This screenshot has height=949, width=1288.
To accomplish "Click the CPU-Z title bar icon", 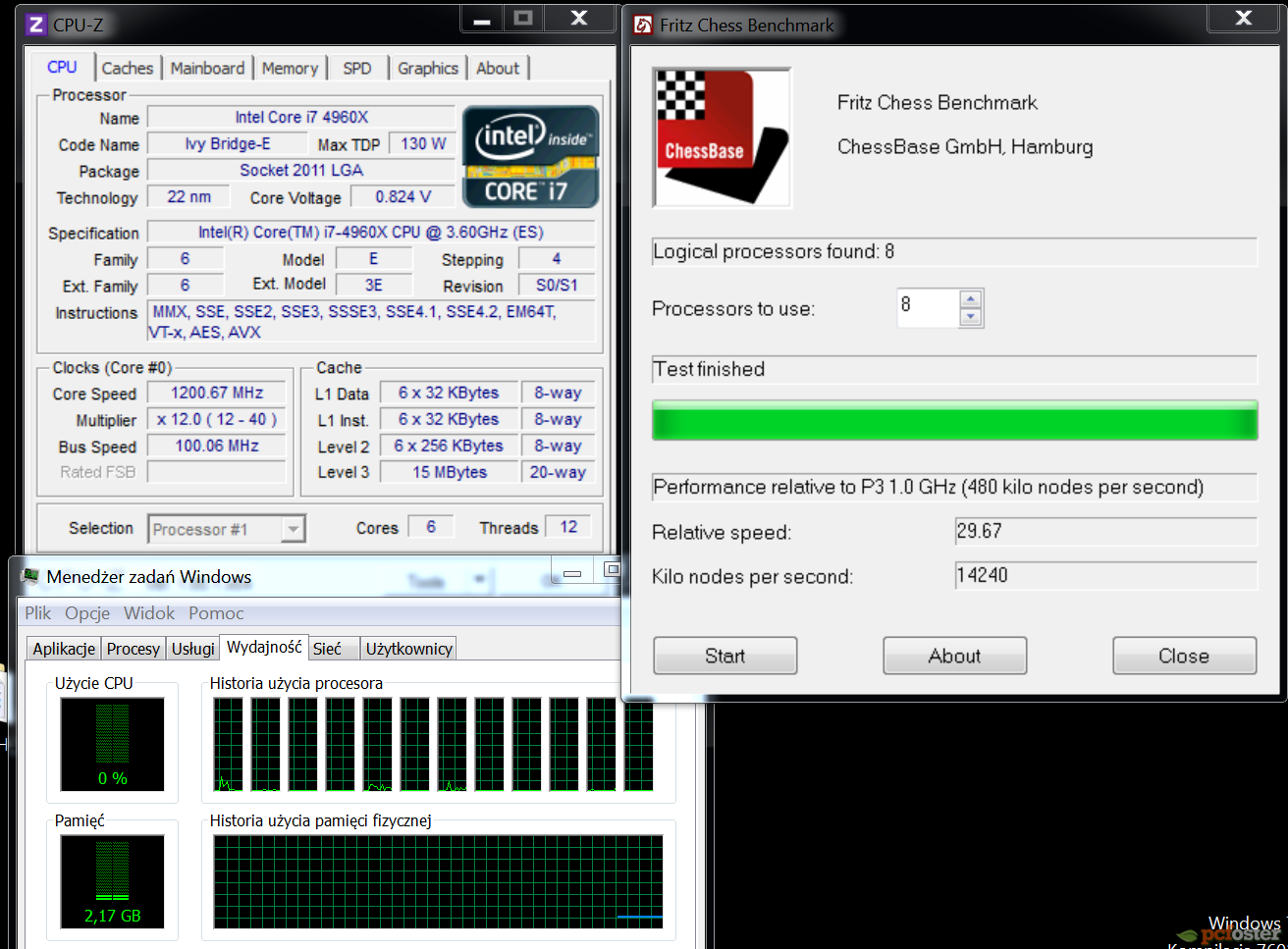I will point(35,25).
